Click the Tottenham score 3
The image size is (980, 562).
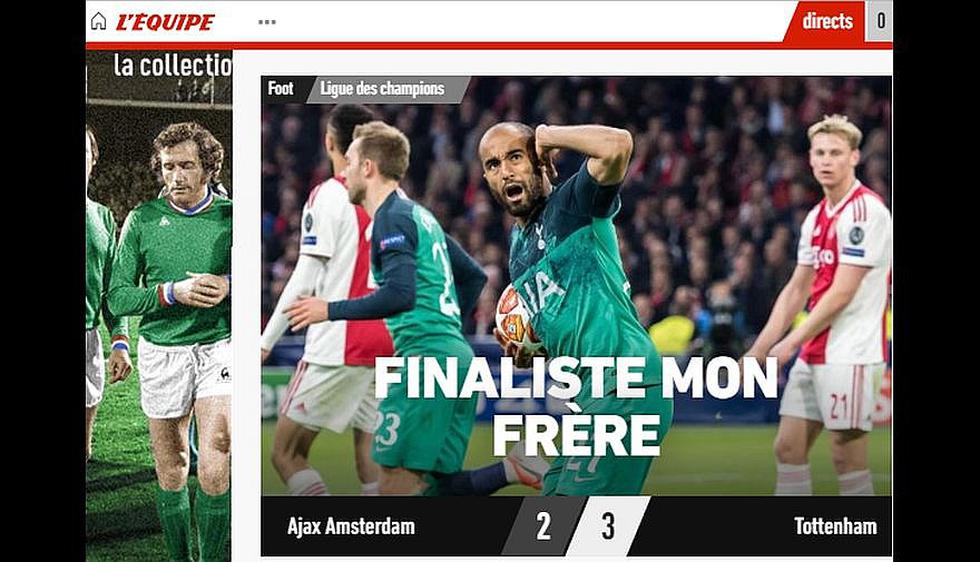(x=608, y=526)
